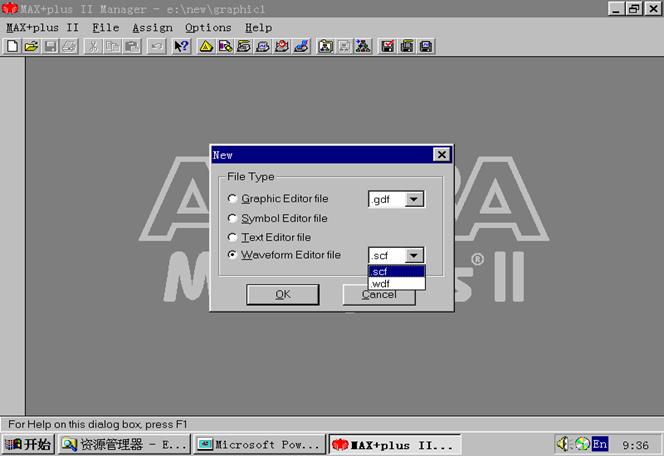Open the Options menu
The image size is (664, 456).
click(x=208, y=28)
